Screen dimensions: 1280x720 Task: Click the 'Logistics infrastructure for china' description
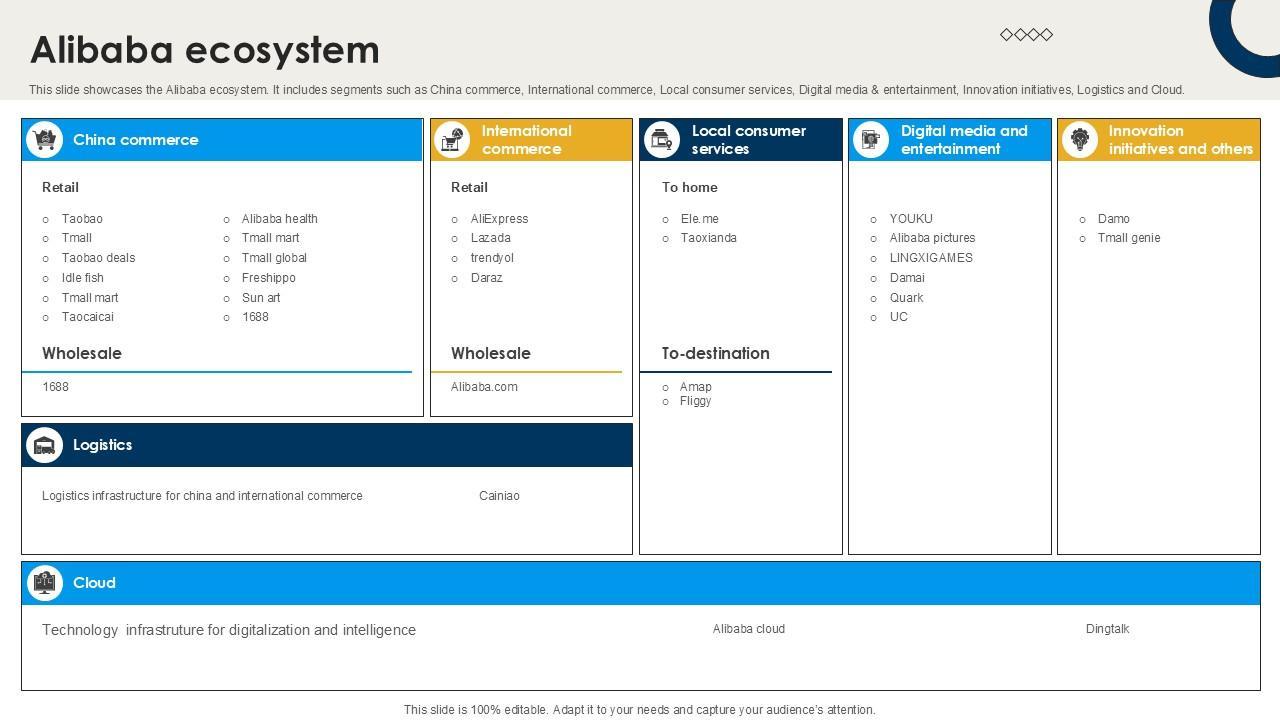[x=202, y=496]
